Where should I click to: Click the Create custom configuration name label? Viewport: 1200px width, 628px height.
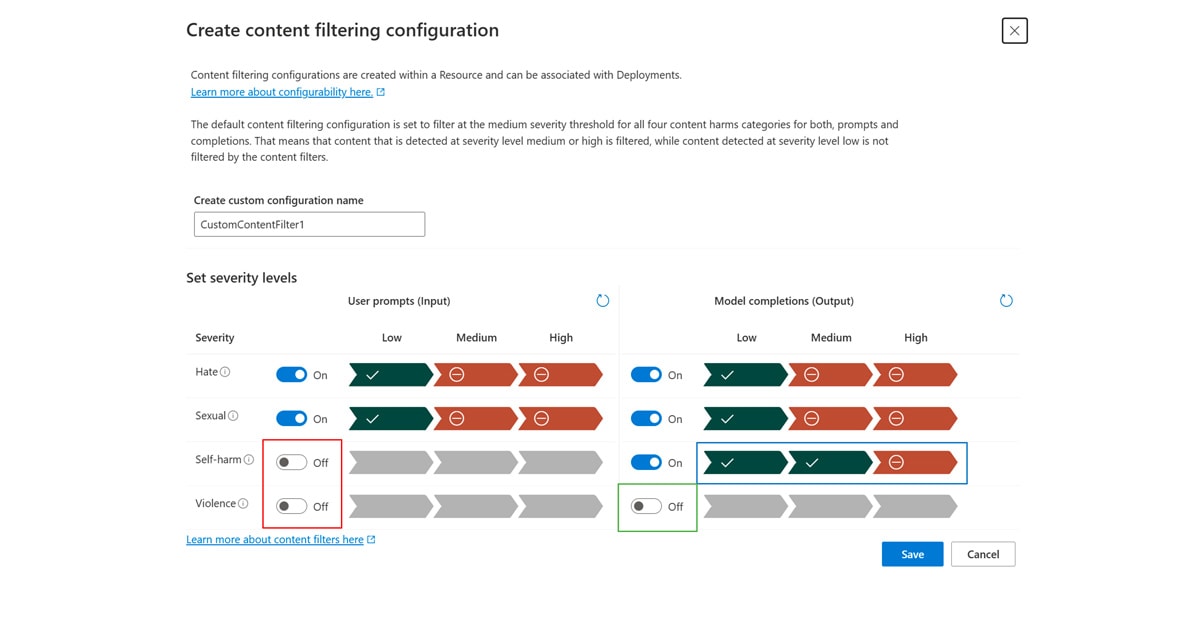[279, 200]
